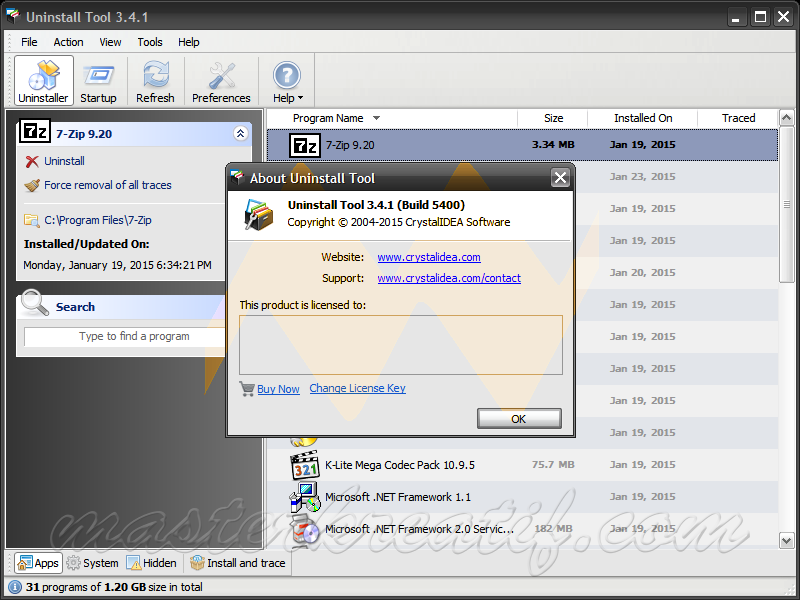Click the shopping cart Buy Now icon
800x600 pixels.
(247, 389)
